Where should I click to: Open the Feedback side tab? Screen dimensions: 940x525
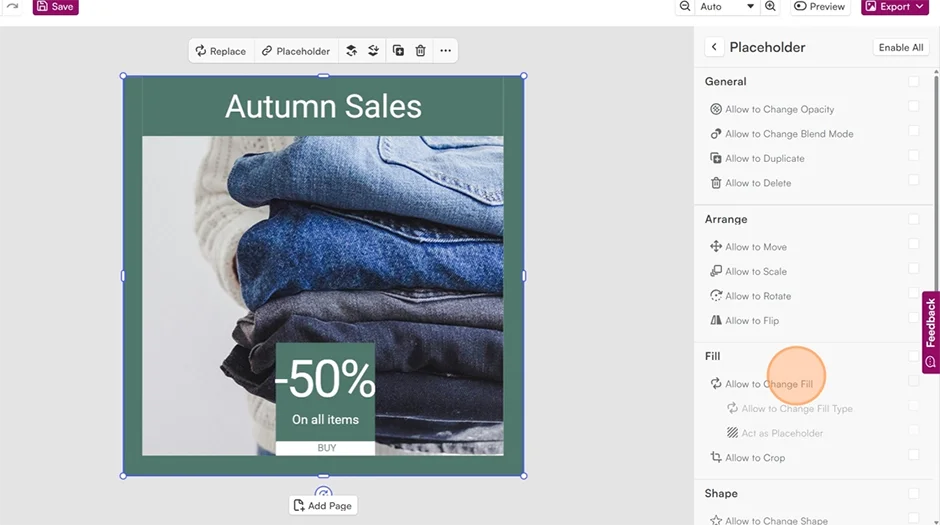click(930, 333)
